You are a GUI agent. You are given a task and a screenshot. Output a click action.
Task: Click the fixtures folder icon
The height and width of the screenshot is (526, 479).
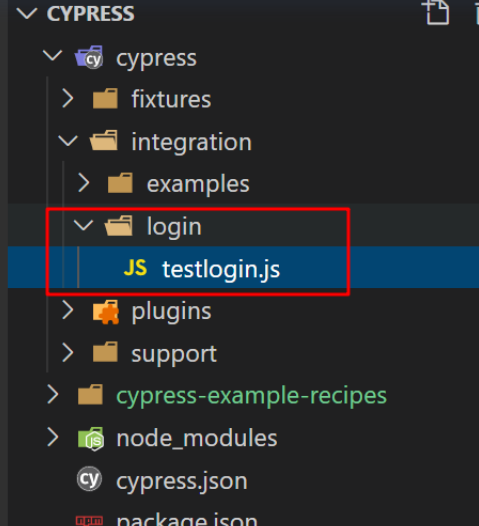click(105, 99)
